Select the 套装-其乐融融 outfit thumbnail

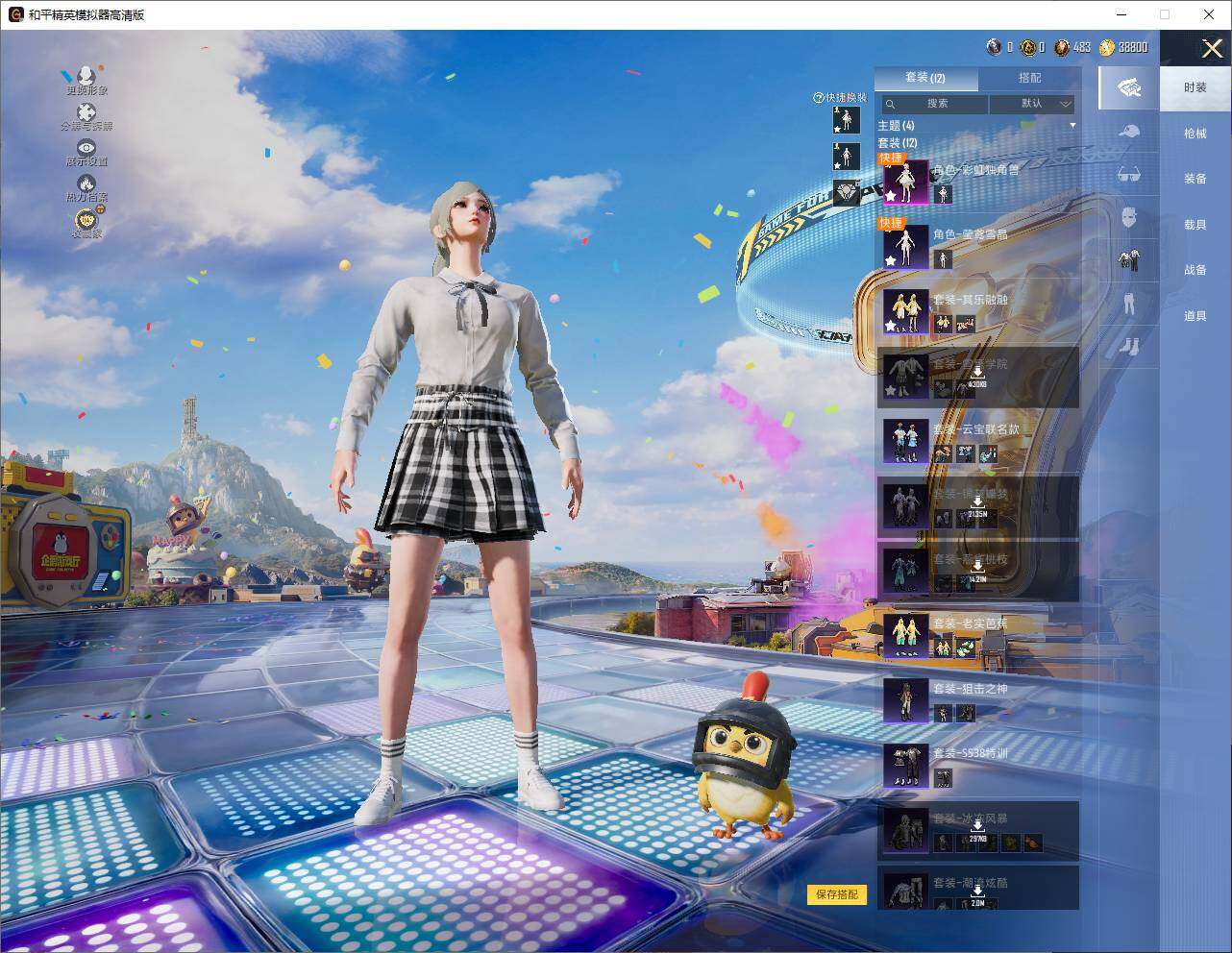(905, 312)
